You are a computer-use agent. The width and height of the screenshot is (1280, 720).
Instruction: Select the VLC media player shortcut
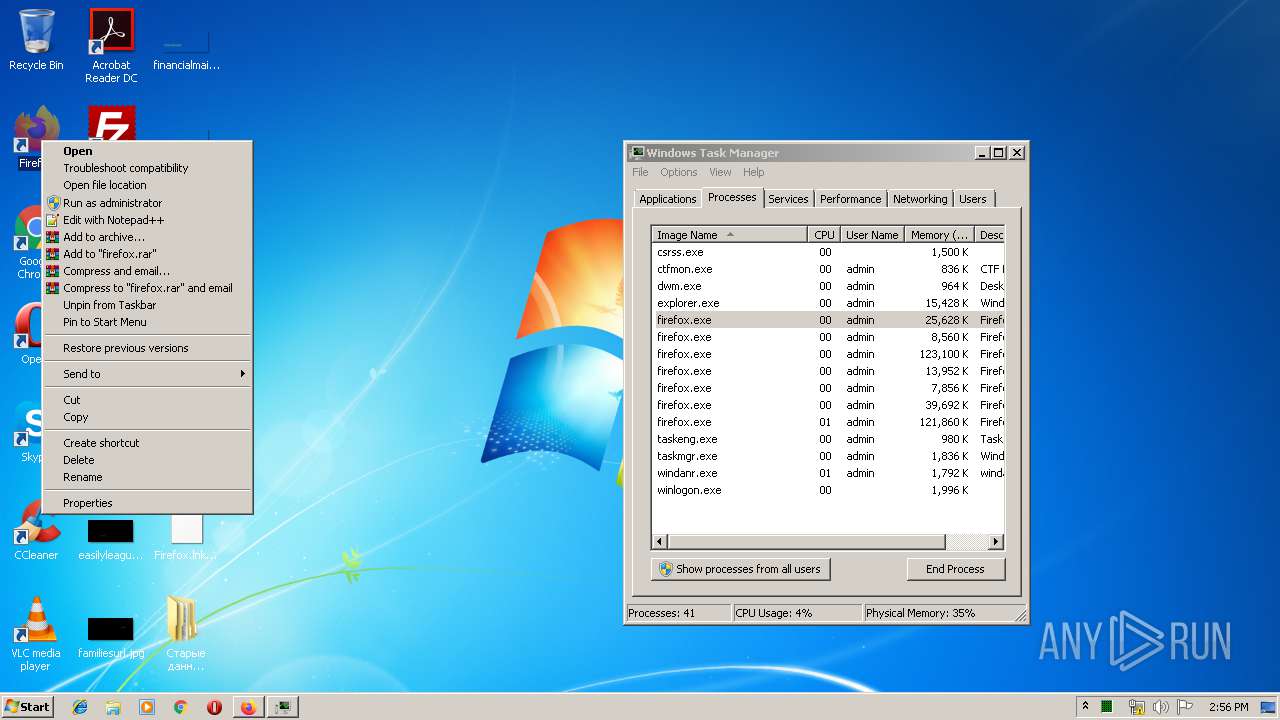(x=36, y=635)
